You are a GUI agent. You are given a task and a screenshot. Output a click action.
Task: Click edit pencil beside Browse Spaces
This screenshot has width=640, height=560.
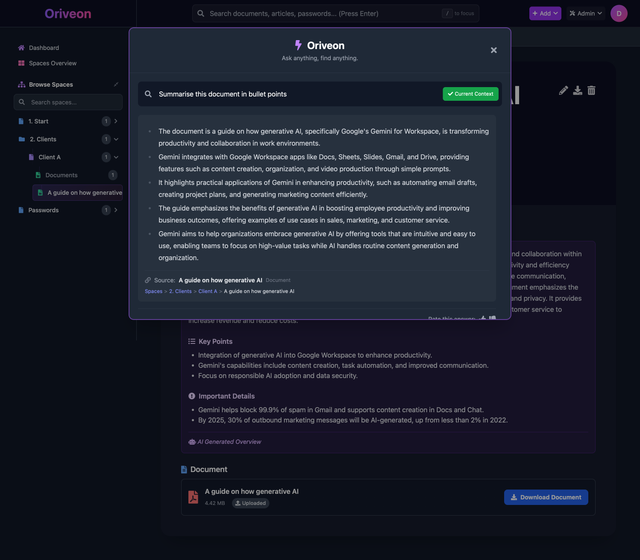pos(116,84)
